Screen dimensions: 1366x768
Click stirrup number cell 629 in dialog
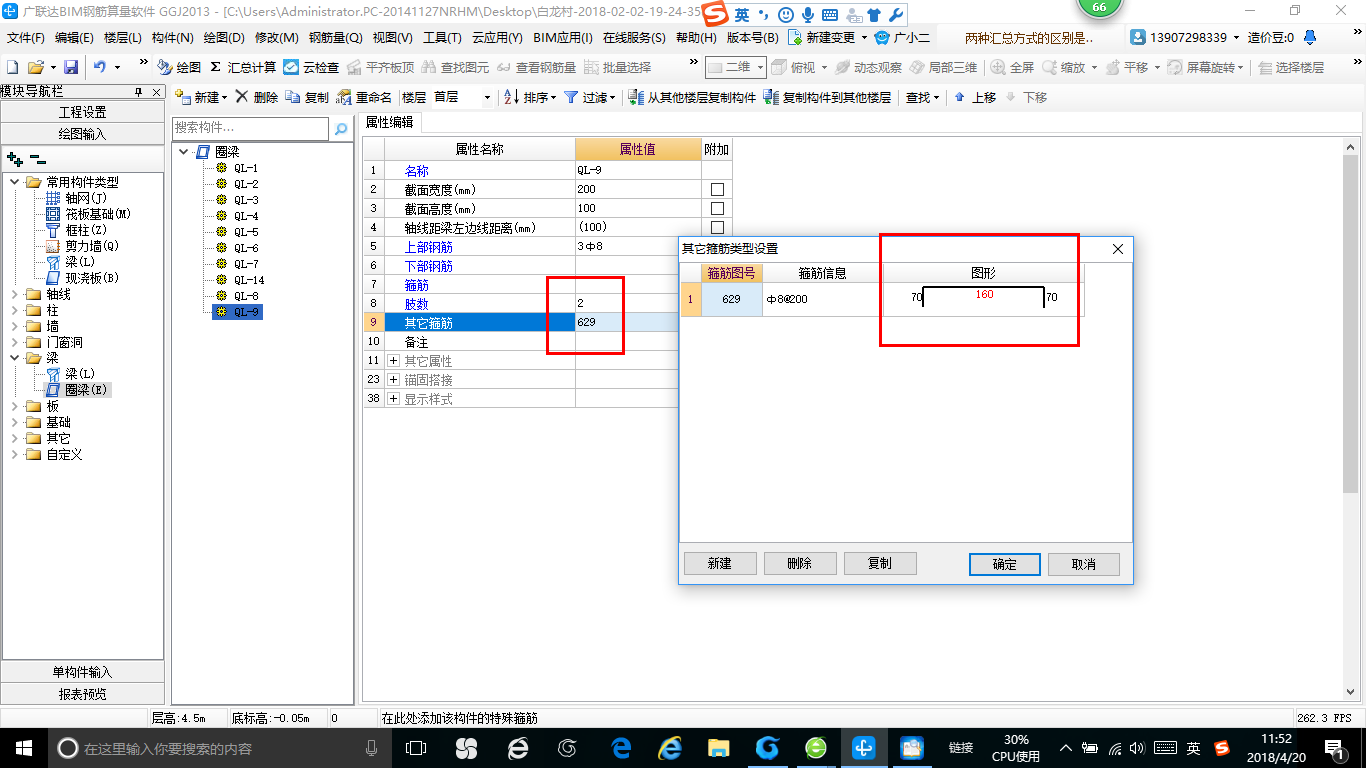tap(731, 299)
